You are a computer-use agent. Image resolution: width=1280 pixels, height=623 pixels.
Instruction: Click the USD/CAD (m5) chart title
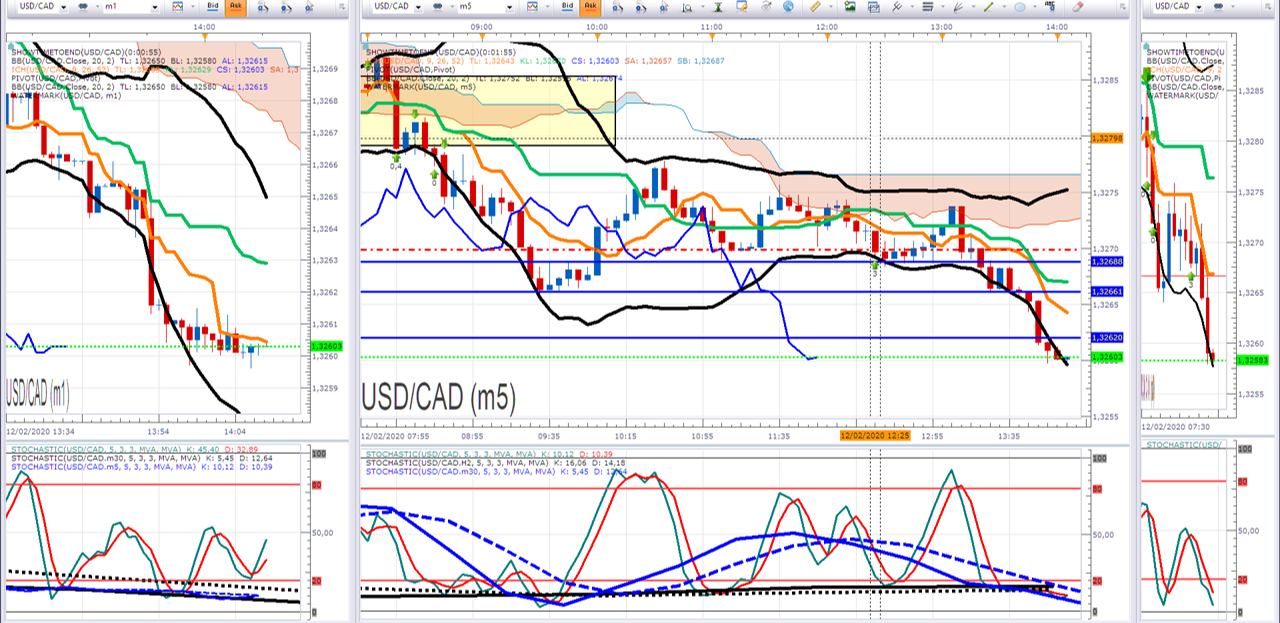tap(438, 399)
